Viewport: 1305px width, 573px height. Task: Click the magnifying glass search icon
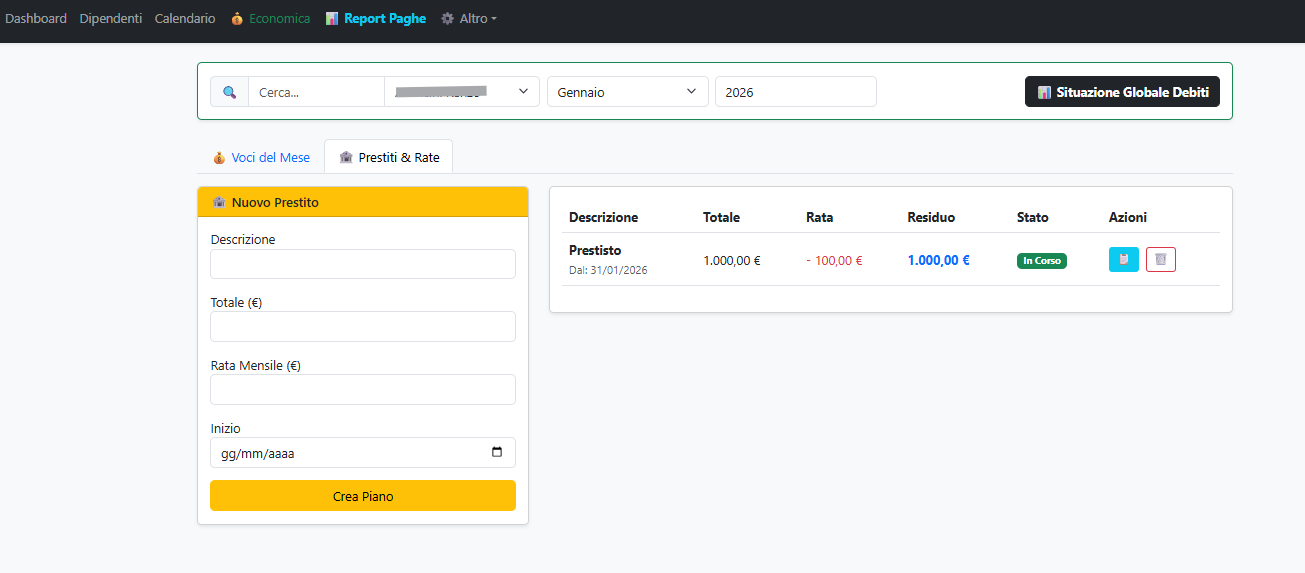tap(229, 92)
